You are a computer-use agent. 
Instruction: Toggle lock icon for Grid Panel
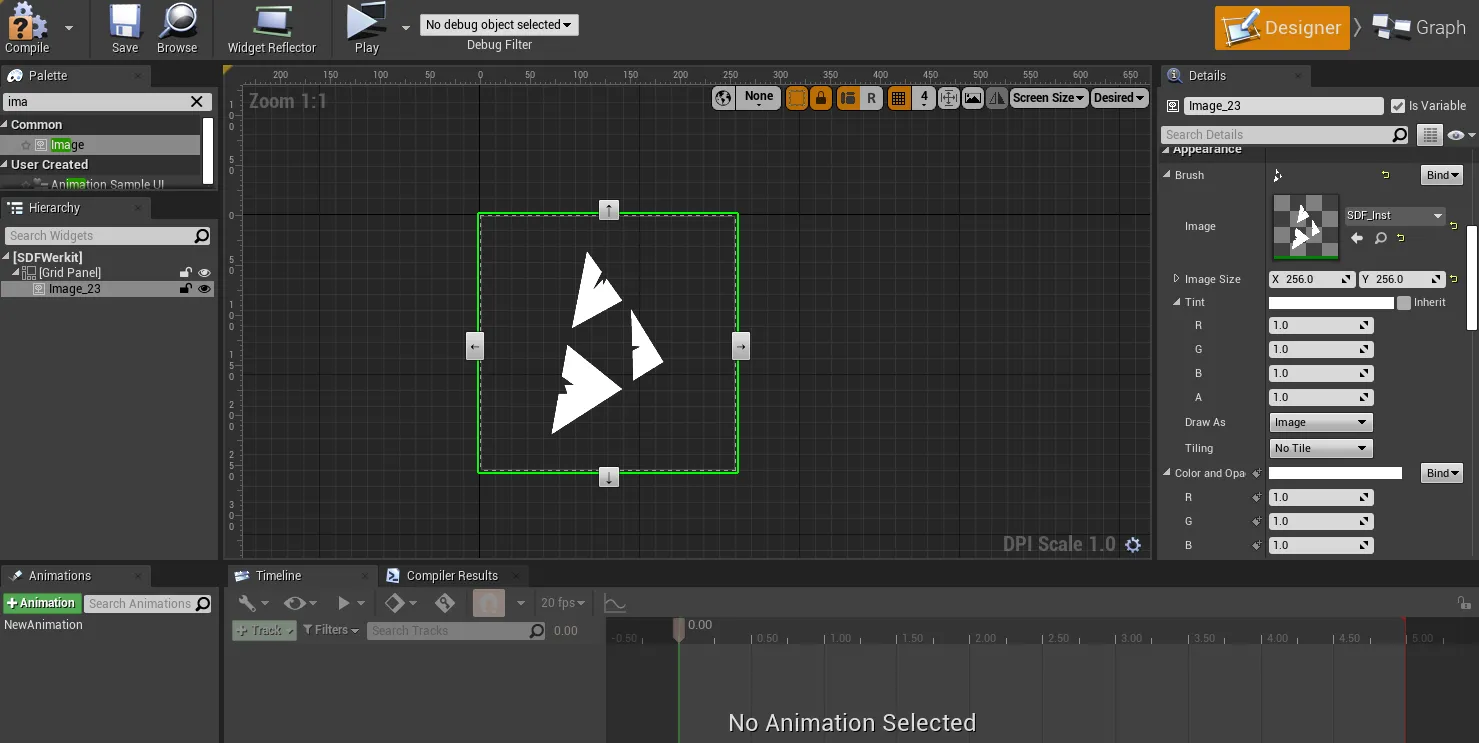coord(185,273)
